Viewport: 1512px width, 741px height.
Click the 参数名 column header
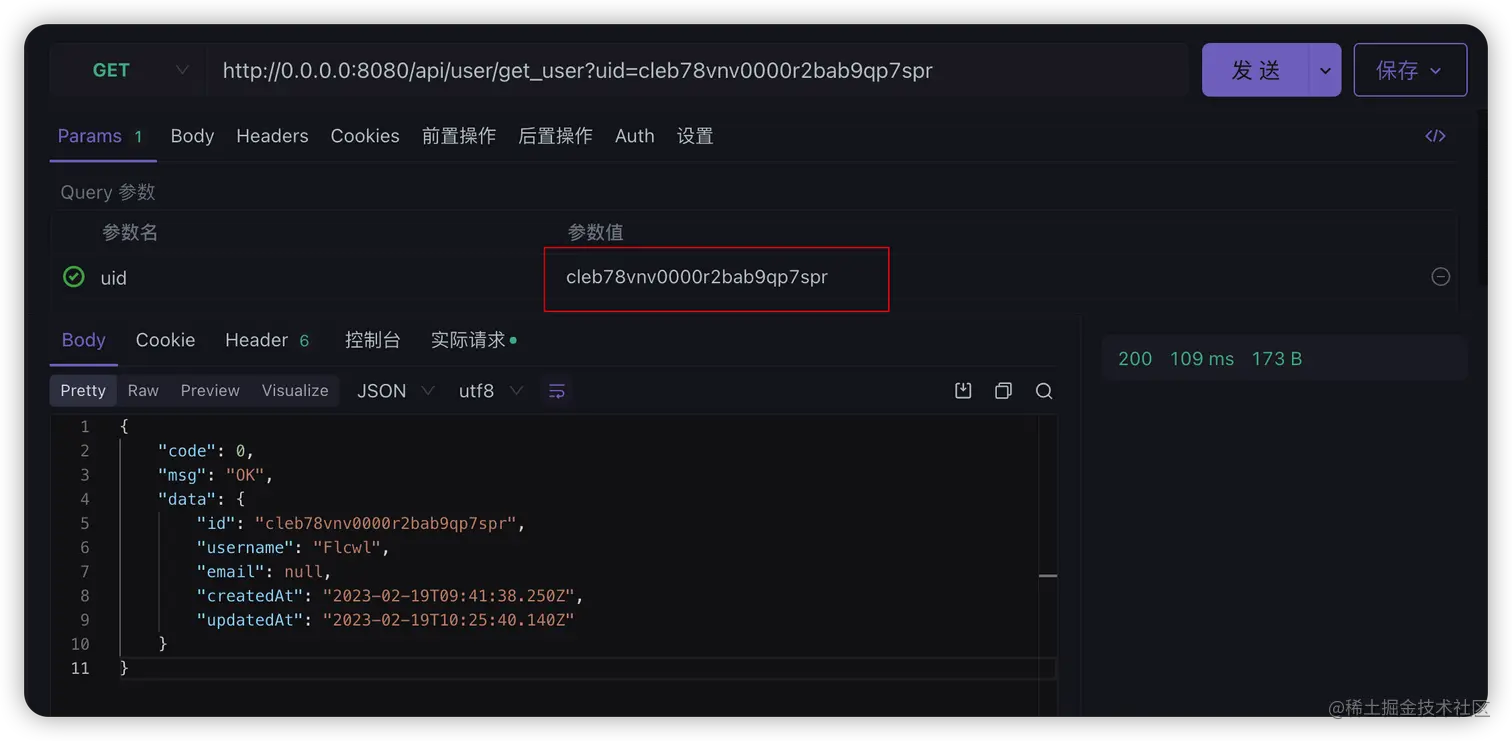click(x=130, y=233)
